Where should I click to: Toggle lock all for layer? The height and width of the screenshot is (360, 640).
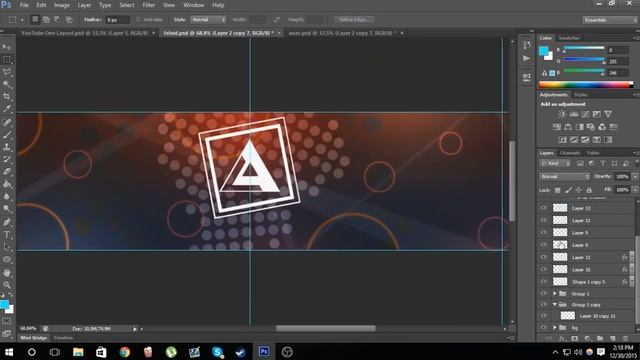(589, 190)
